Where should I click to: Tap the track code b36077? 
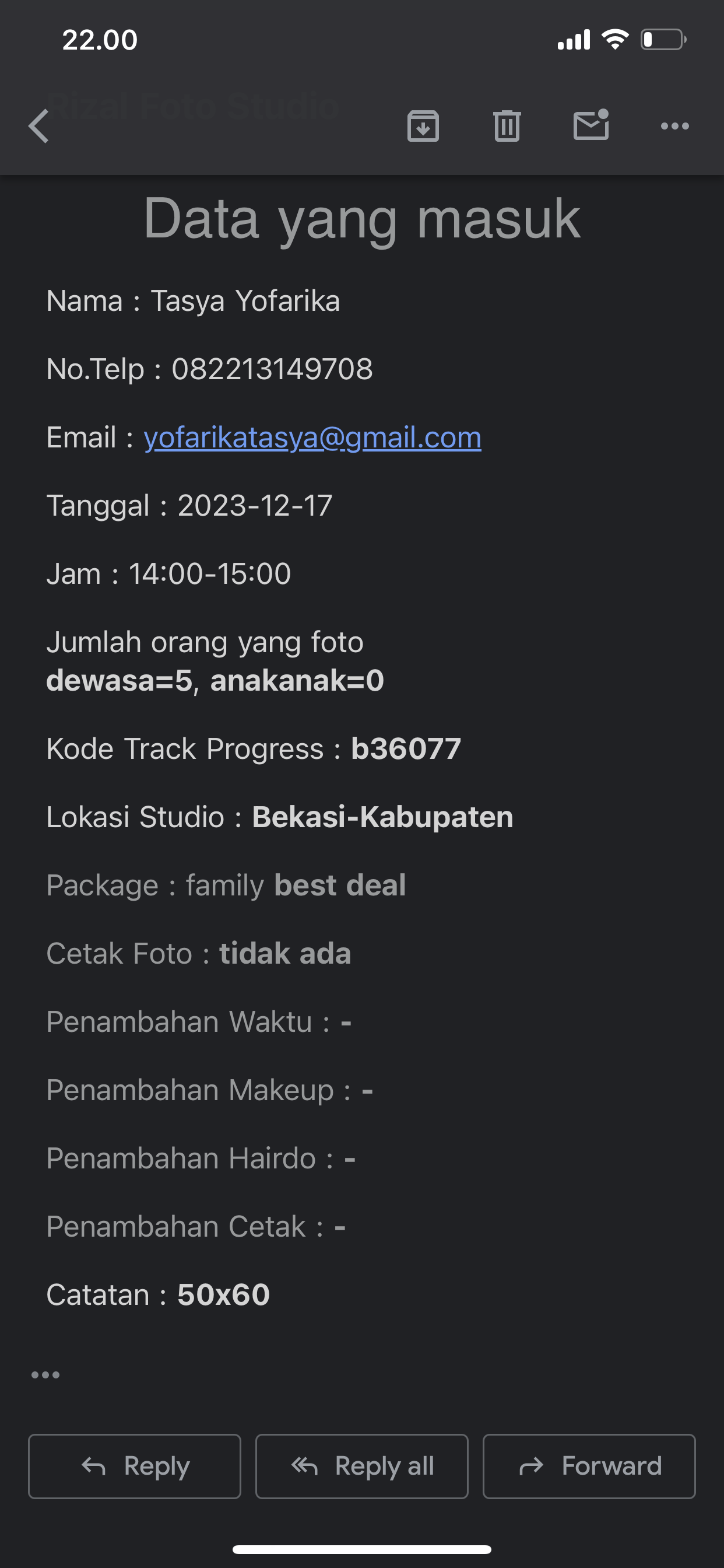pyautogui.click(x=406, y=750)
